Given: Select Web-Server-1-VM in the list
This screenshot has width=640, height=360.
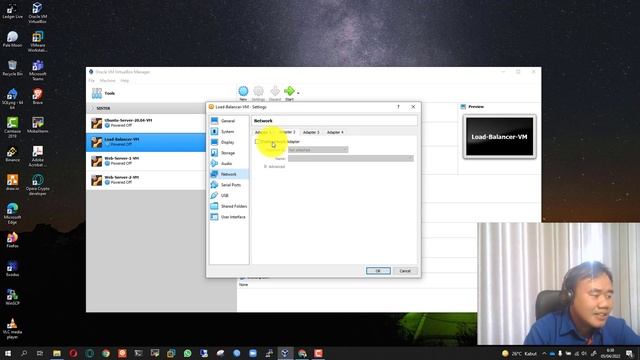Looking at the screenshot, I should coord(146,161).
